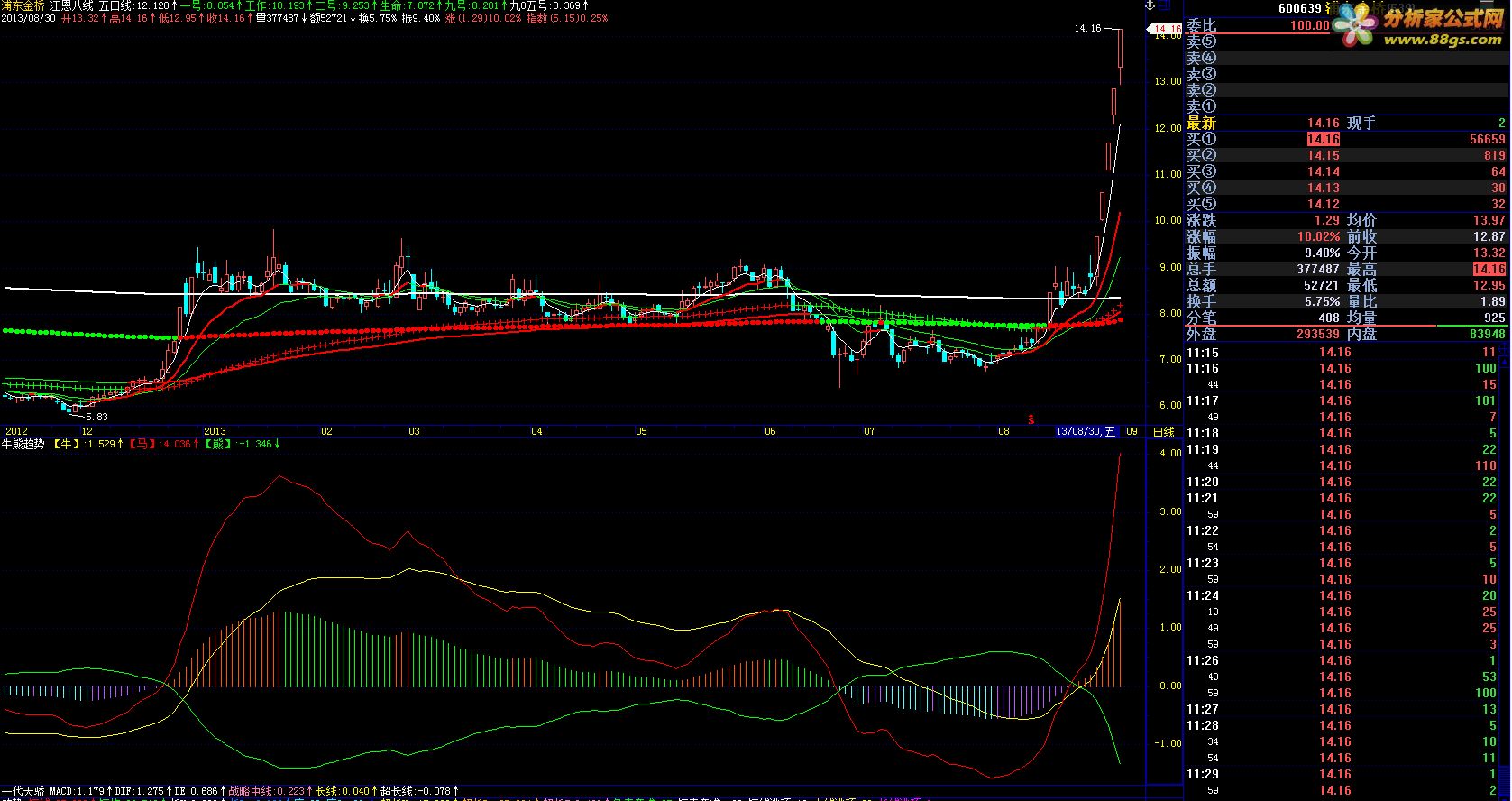The image size is (1512, 801).
Task: Click the 【熊】 -1.346 value
Action: pos(241,444)
